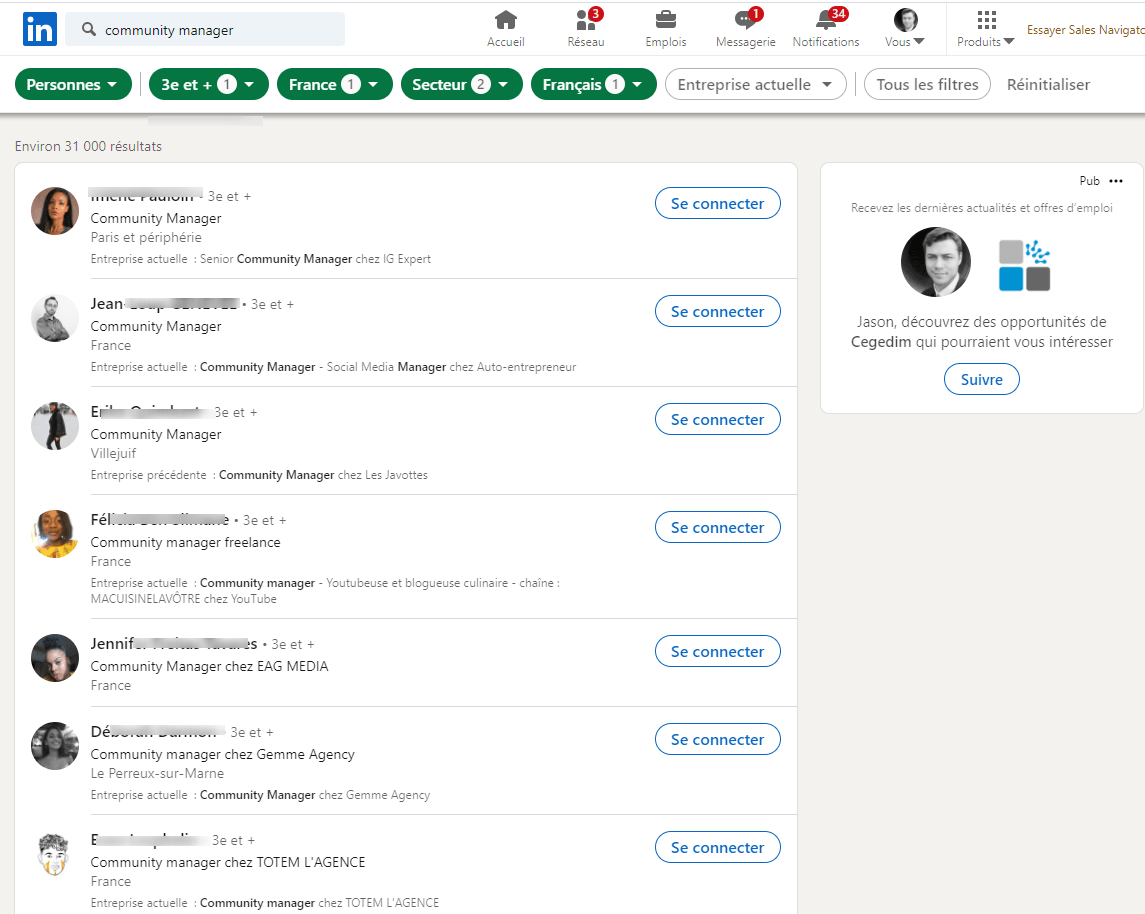Image resolution: width=1145 pixels, height=914 pixels.
Task: Click "Community manager chez TOTEM L'AGENCE" headline
Action: pos(228,862)
